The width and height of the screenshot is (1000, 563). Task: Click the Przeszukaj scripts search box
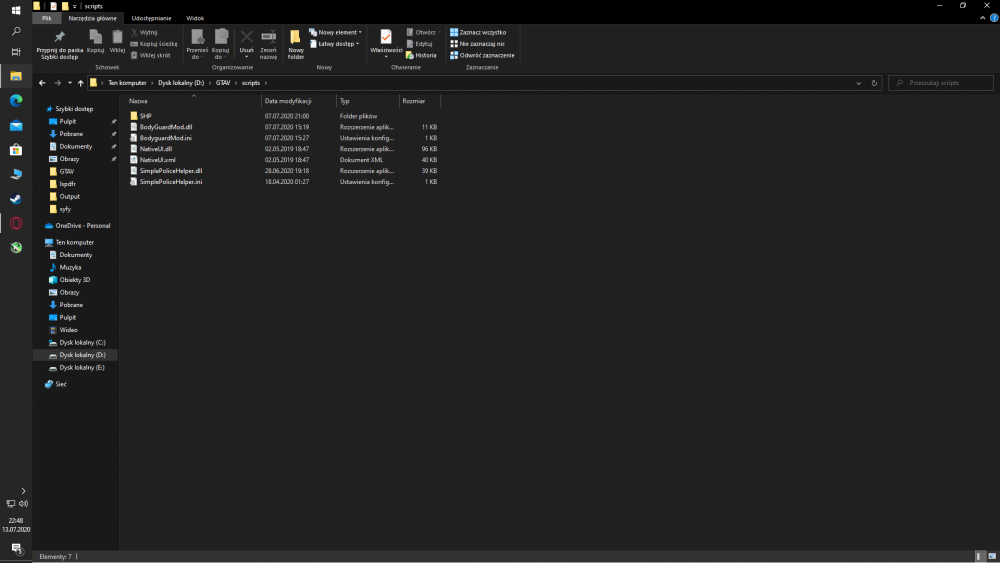coord(941,83)
